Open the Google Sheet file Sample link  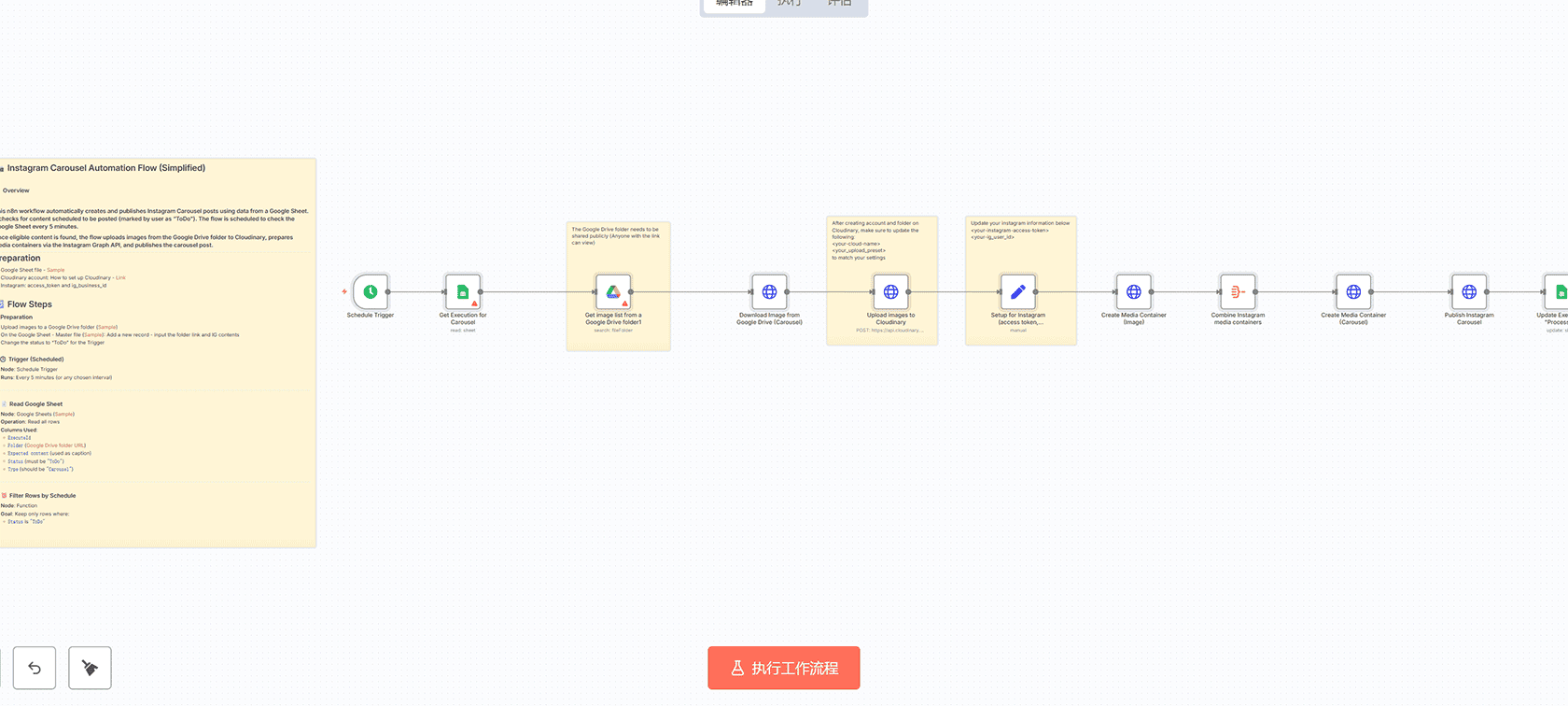click(x=56, y=270)
